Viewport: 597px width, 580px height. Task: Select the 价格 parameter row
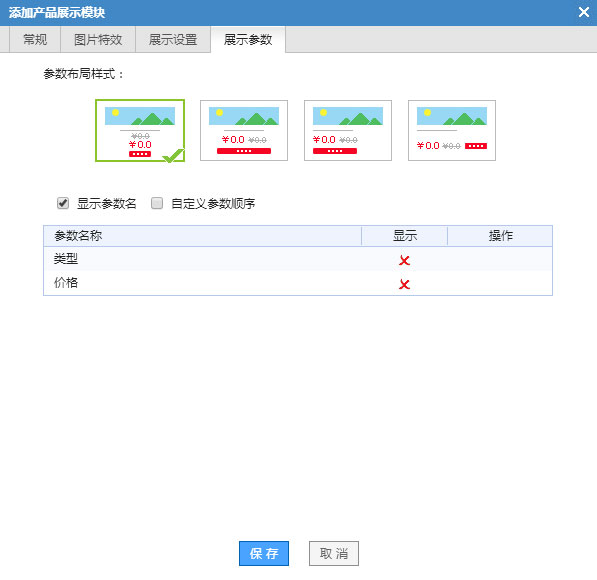[298, 283]
